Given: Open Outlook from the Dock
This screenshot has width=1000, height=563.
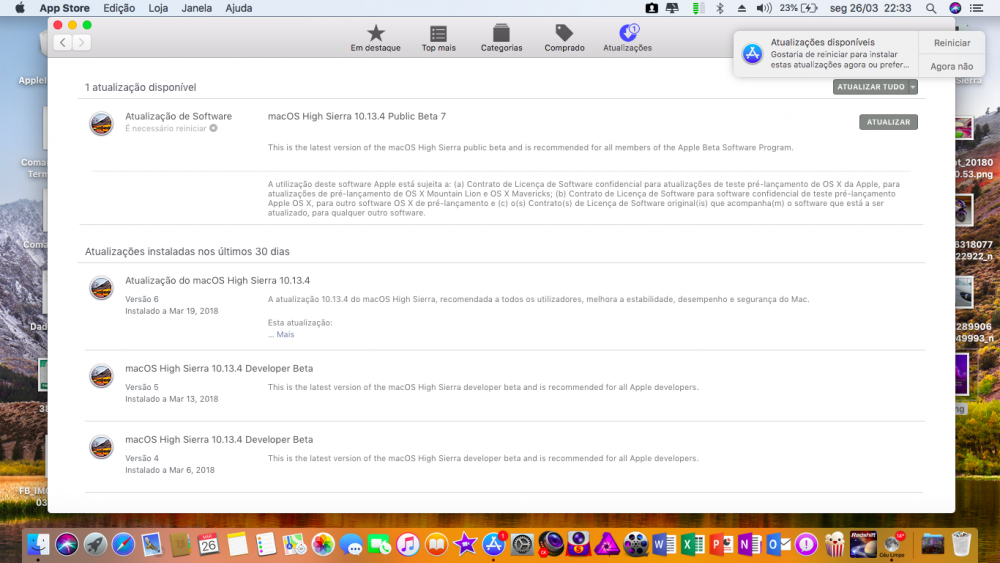Looking at the screenshot, I should 778,545.
